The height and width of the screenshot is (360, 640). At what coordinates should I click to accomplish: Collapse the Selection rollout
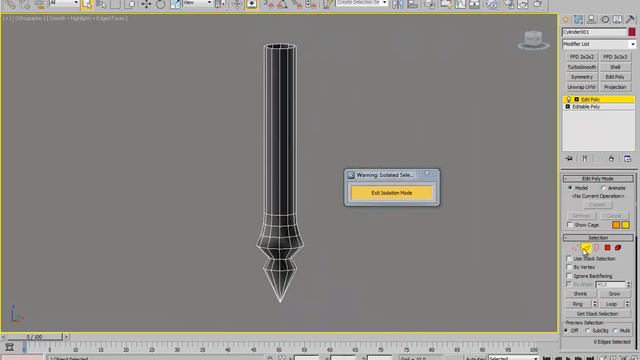[x=598, y=238]
